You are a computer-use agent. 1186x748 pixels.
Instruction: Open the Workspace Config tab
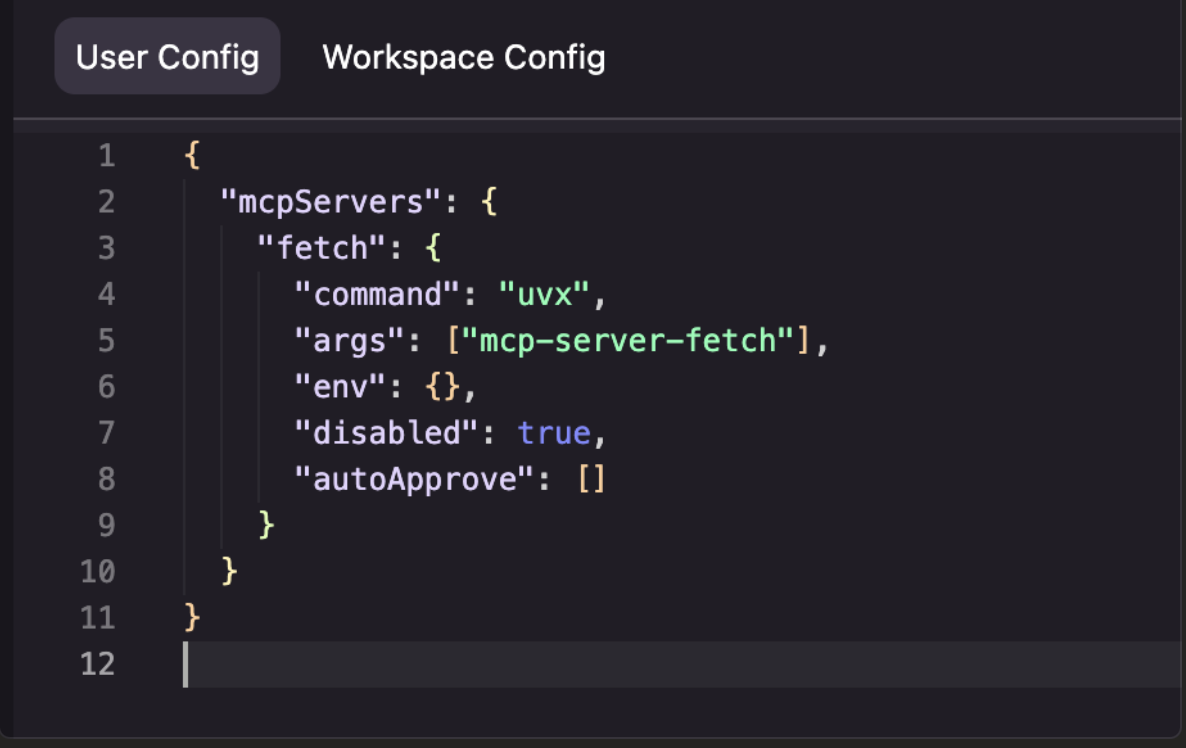tap(464, 57)
